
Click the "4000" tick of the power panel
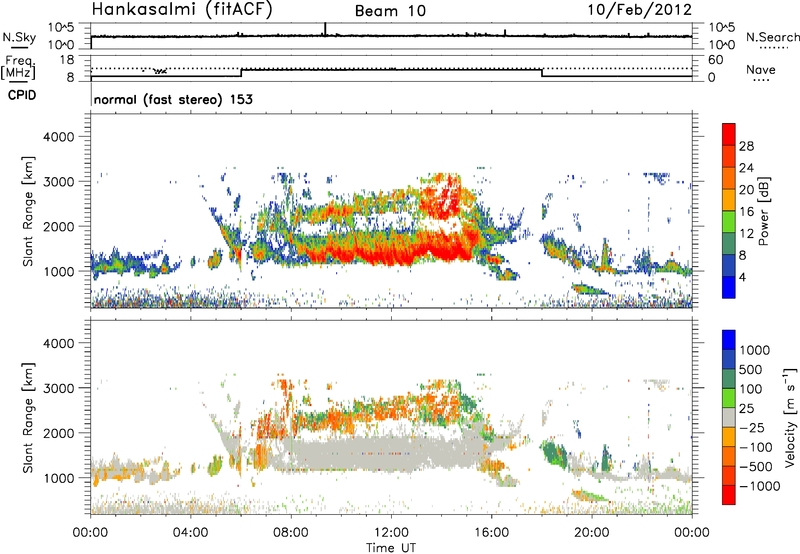pyautogui.click(x=58, y=137)
